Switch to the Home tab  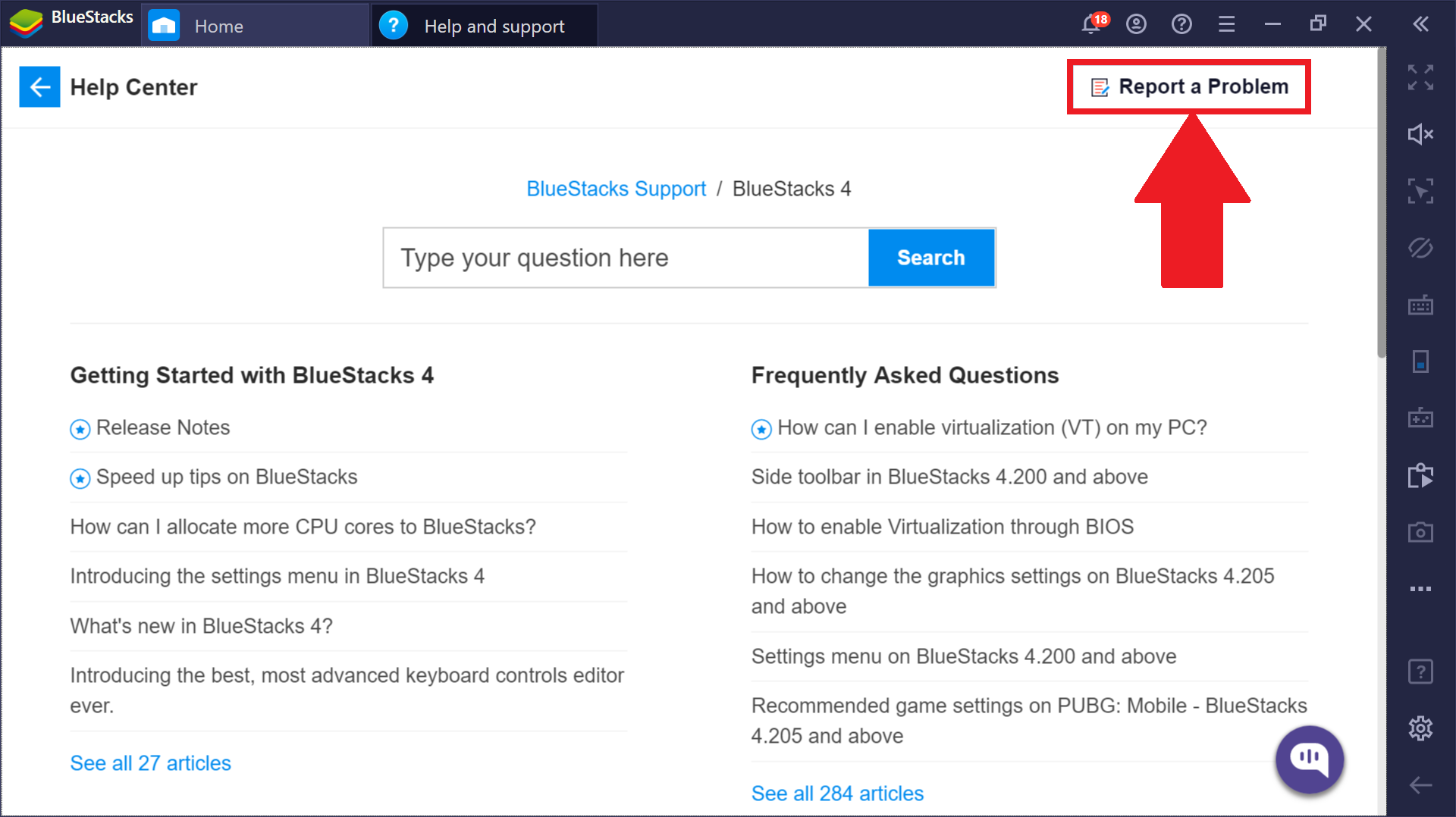(x=255, y=26)
